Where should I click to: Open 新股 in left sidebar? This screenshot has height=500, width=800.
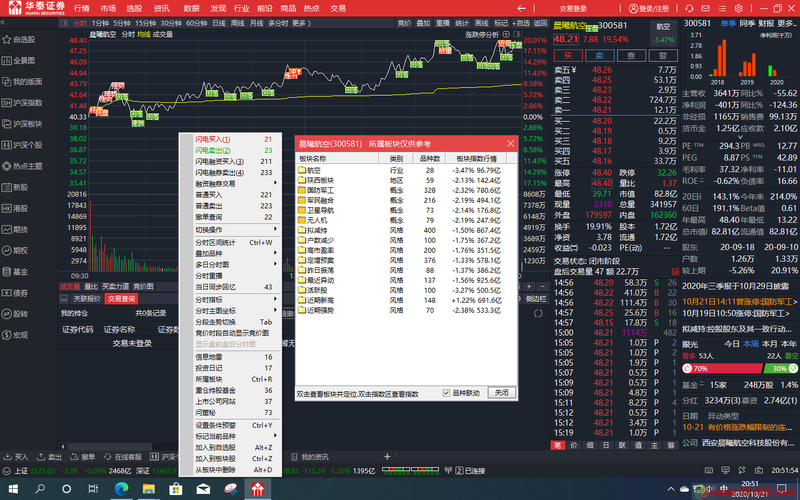15,187
